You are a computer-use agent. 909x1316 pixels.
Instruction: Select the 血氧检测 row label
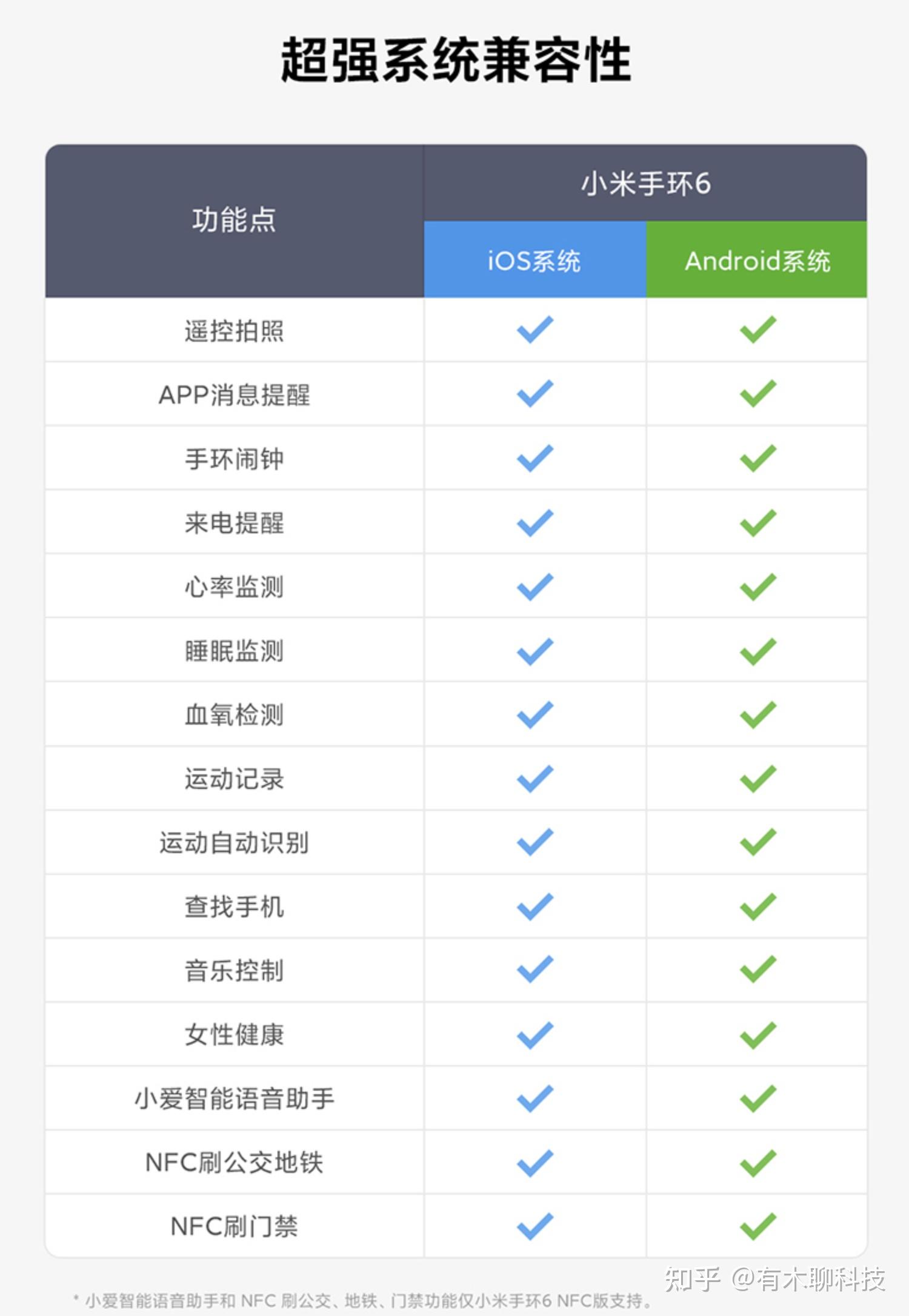(235, 715)
